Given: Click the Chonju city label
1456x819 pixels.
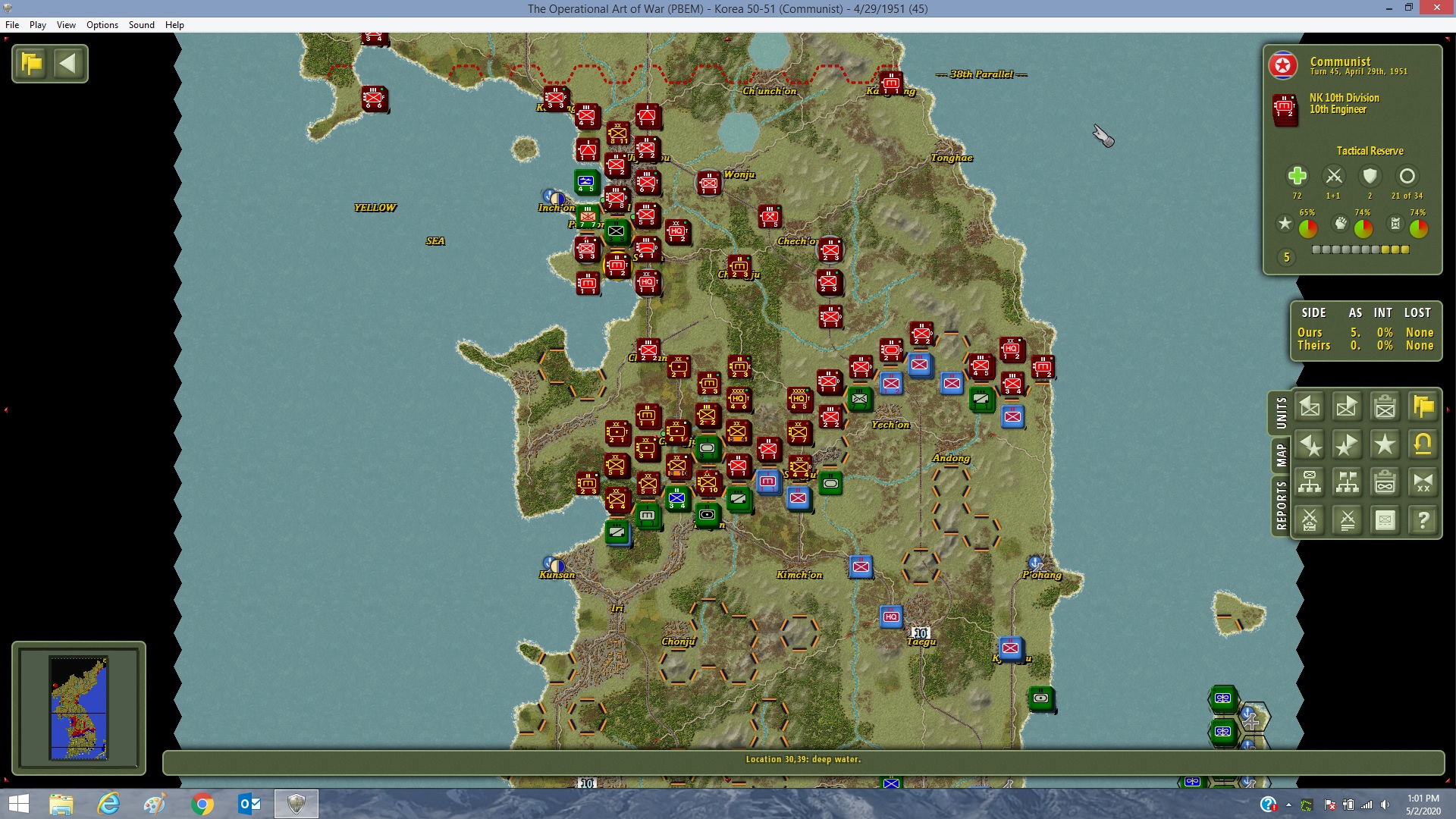Looking at the screenshot, I should 678,642.
